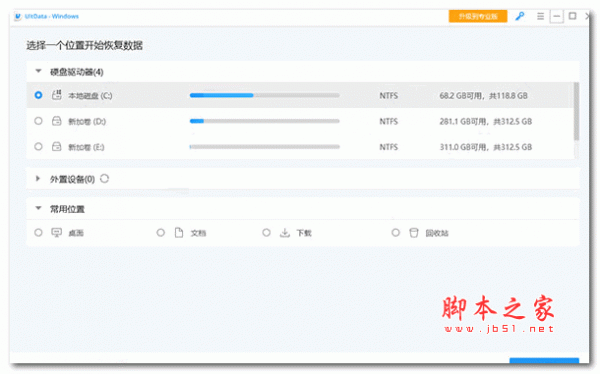Refresh the external devices list
This screenshot has height=374, width=600.
[104, 179]
